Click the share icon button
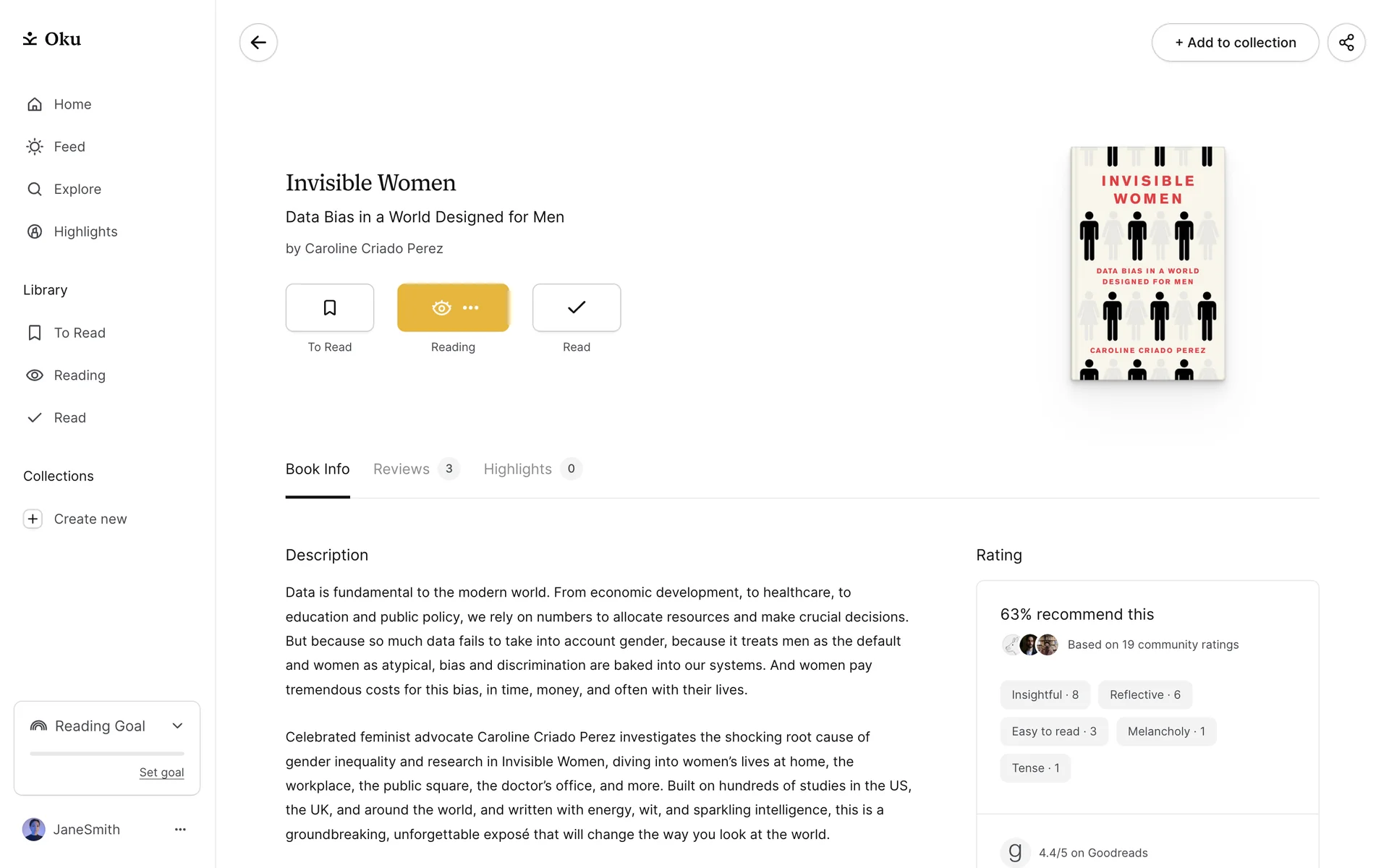The image size is (1389, 868). (x=1346, y=43)
